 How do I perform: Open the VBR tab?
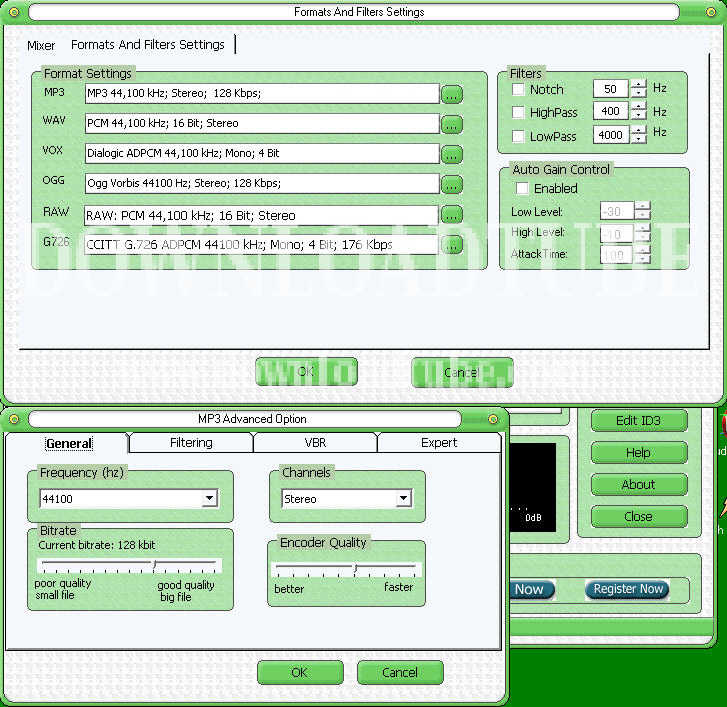tap(315, 443)
